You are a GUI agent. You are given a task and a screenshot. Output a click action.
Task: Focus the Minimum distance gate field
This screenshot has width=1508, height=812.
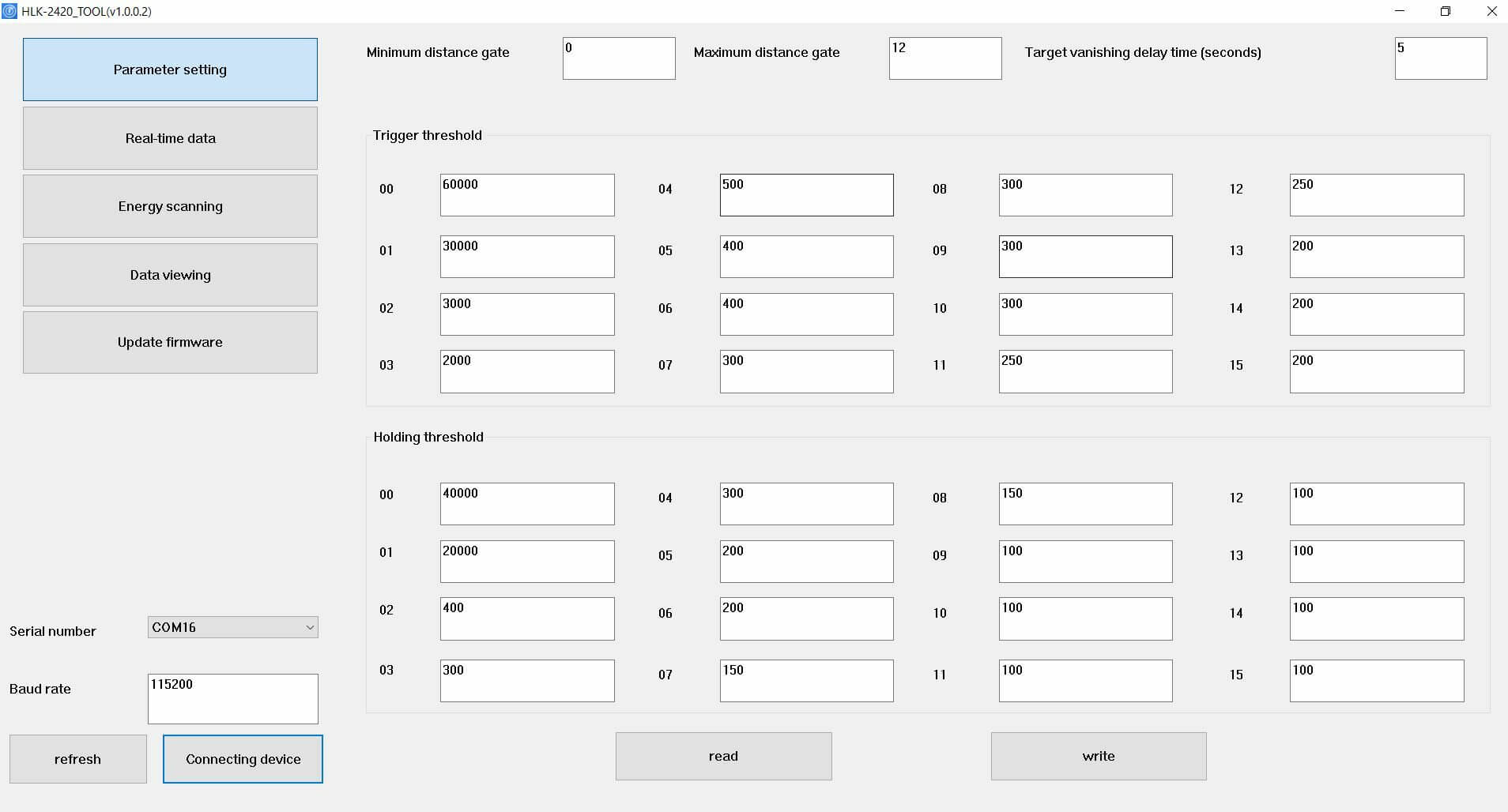point(619,58)
